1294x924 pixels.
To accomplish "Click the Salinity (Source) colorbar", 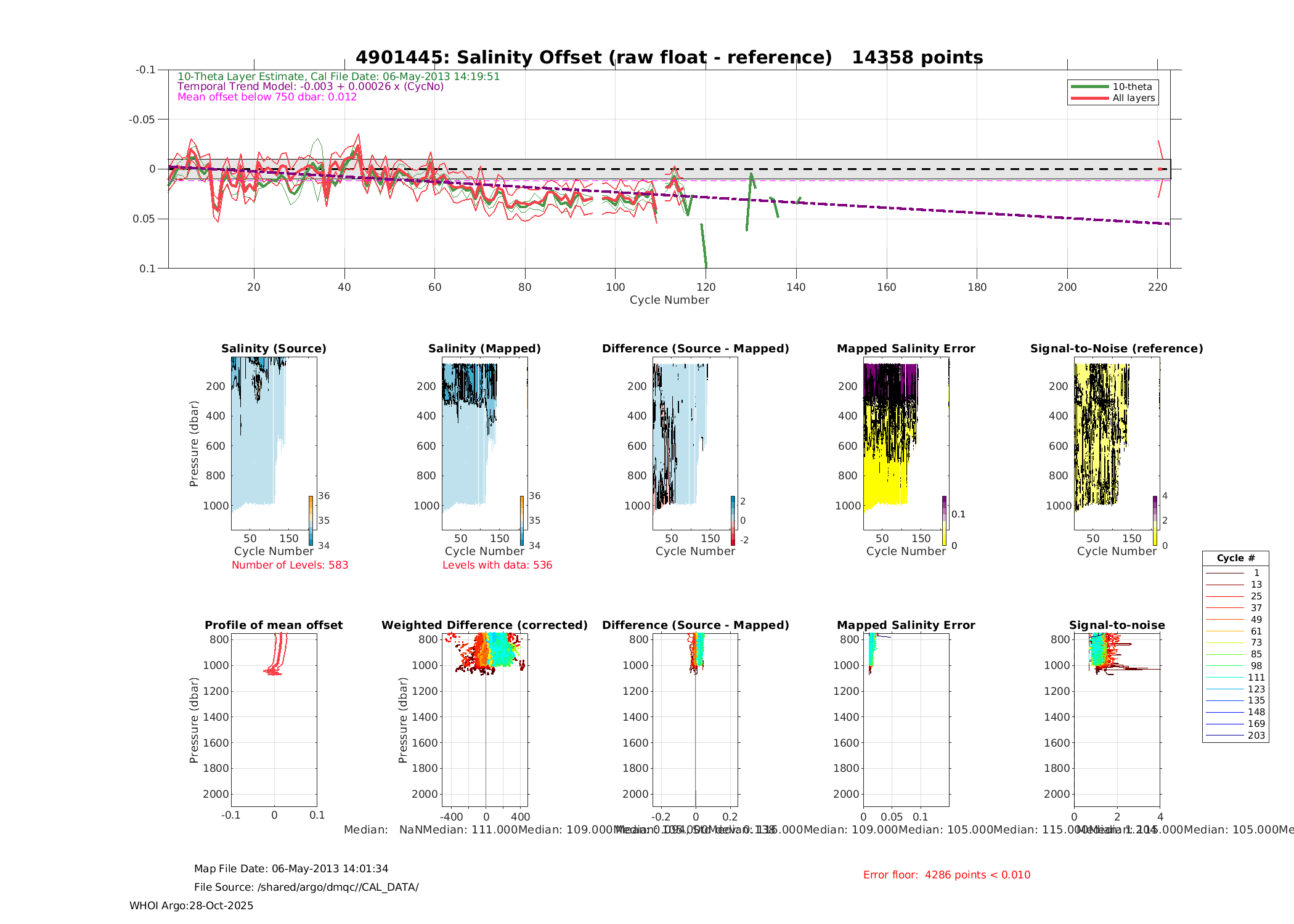I will (x=311, y=521).
